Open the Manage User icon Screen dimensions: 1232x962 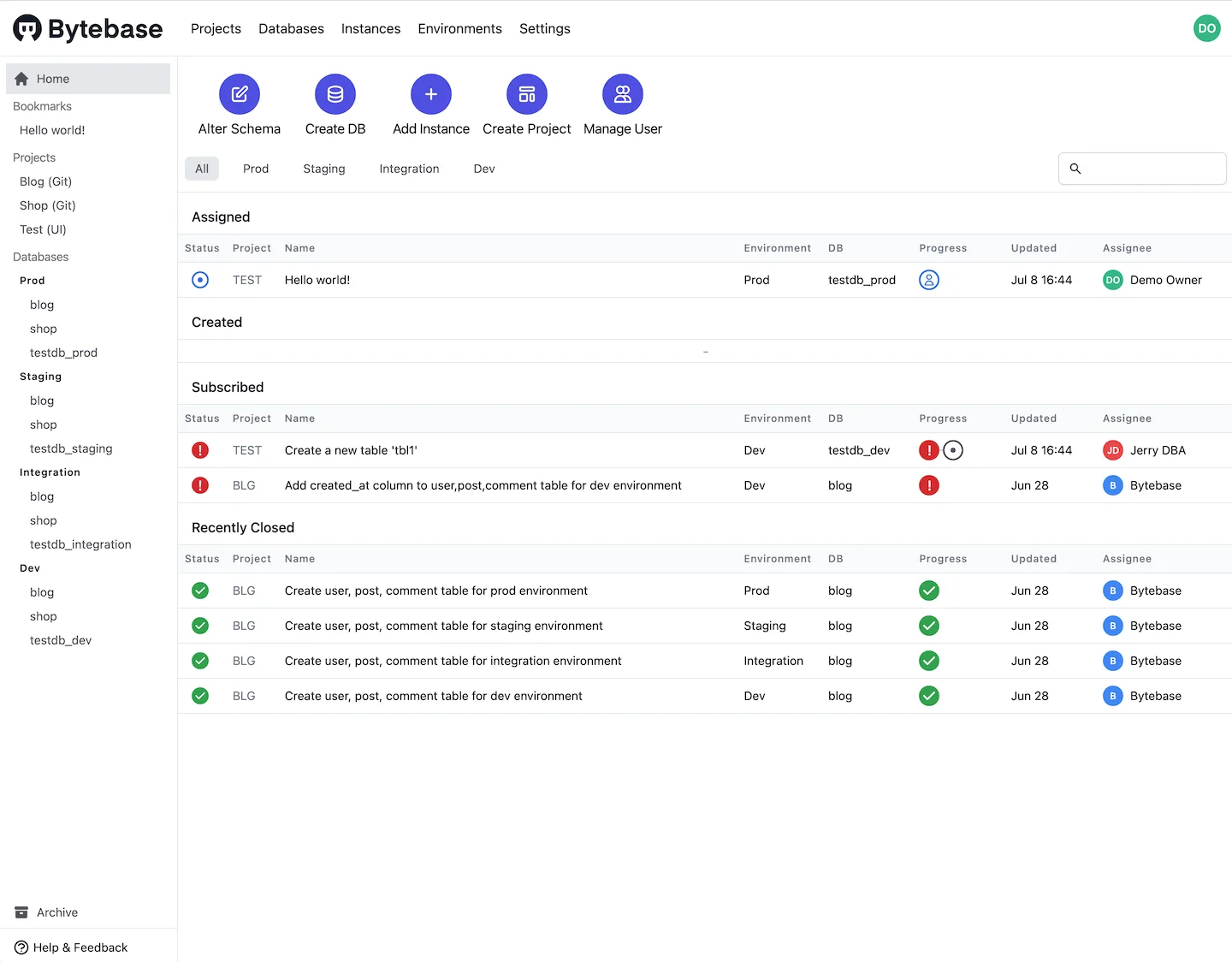623,94
